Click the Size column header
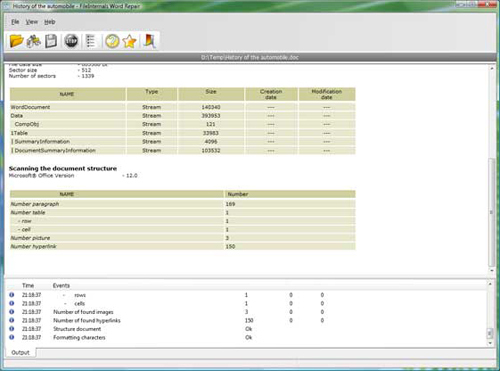This screenshot has width=500, height=371. (x=211, y=94)
